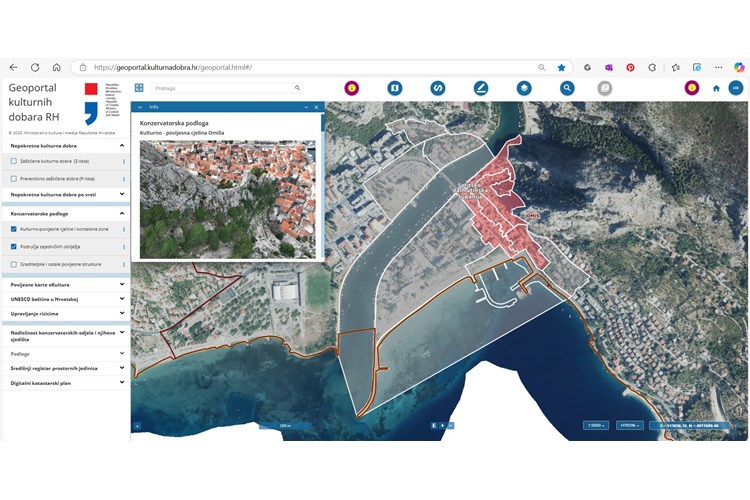The height and width of the screenshot is (500, 750).
Task: Open the grid widget icon beside search
Action: point(139,88)
